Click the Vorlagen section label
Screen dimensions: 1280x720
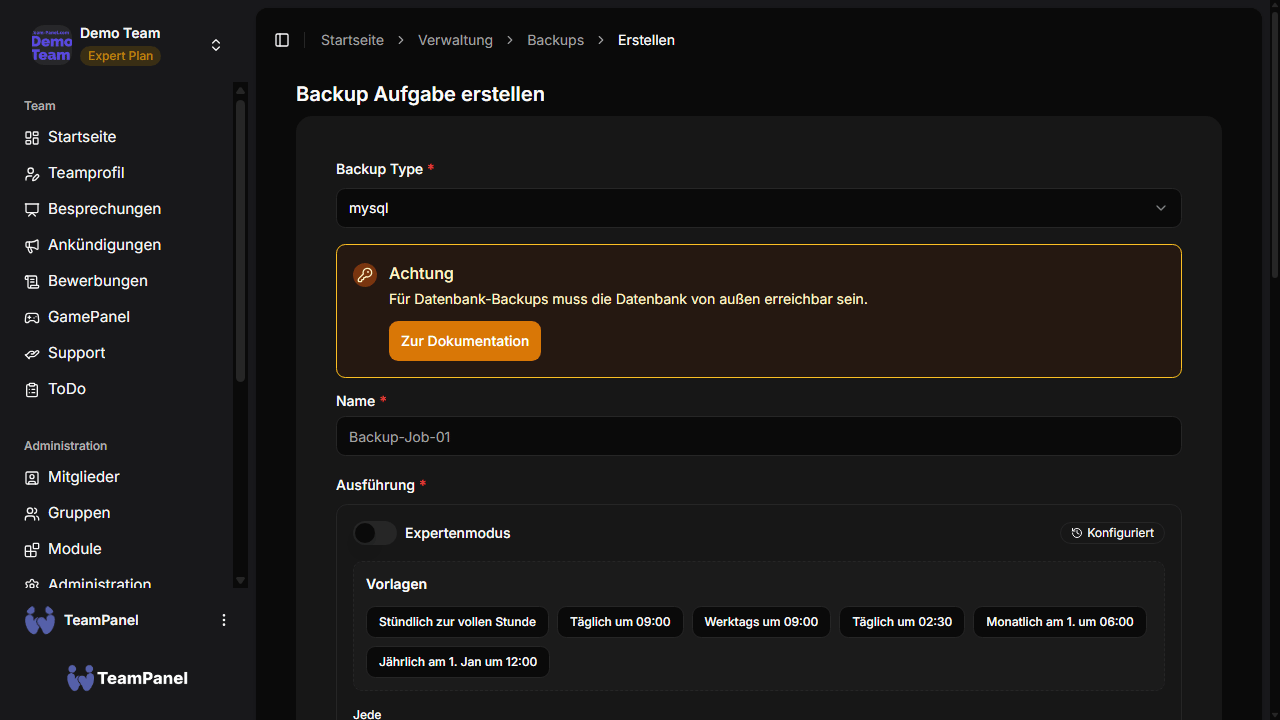tap(397, 584)
